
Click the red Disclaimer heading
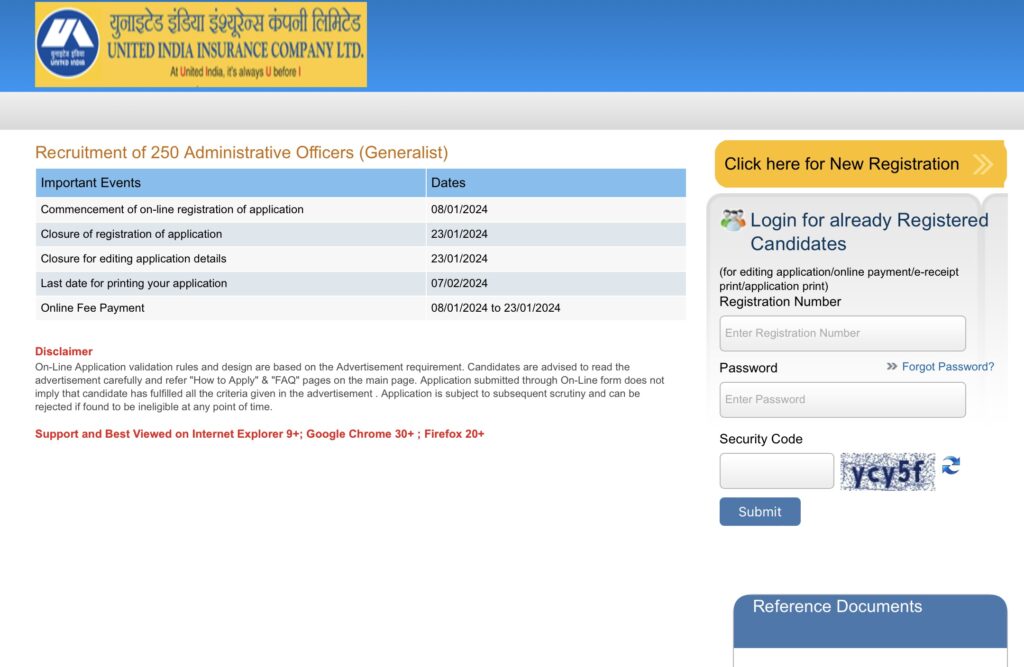pos(64,351)
